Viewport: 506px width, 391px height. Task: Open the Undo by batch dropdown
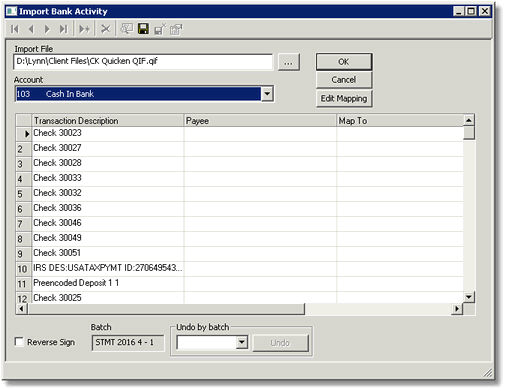(x=242, y=342)
